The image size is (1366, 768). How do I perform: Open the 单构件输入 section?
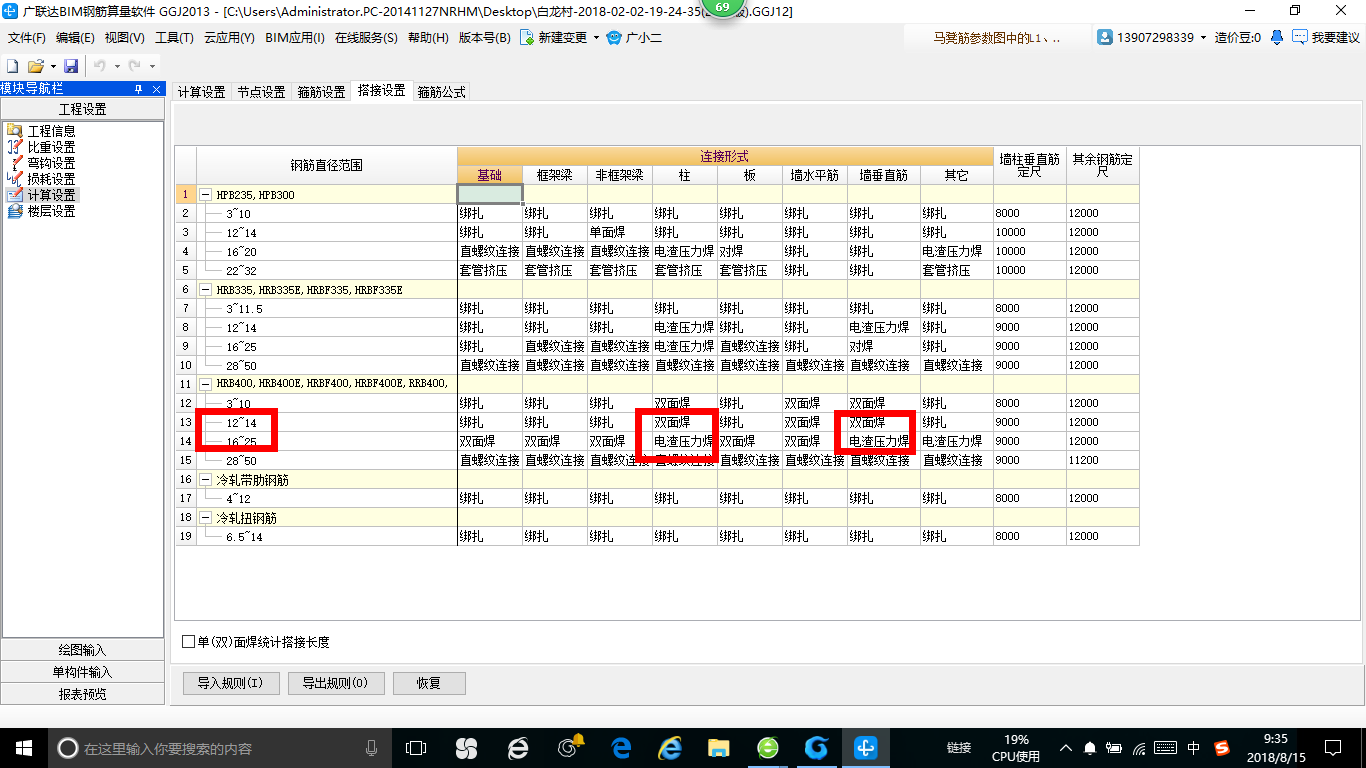[x=82, y=672]
